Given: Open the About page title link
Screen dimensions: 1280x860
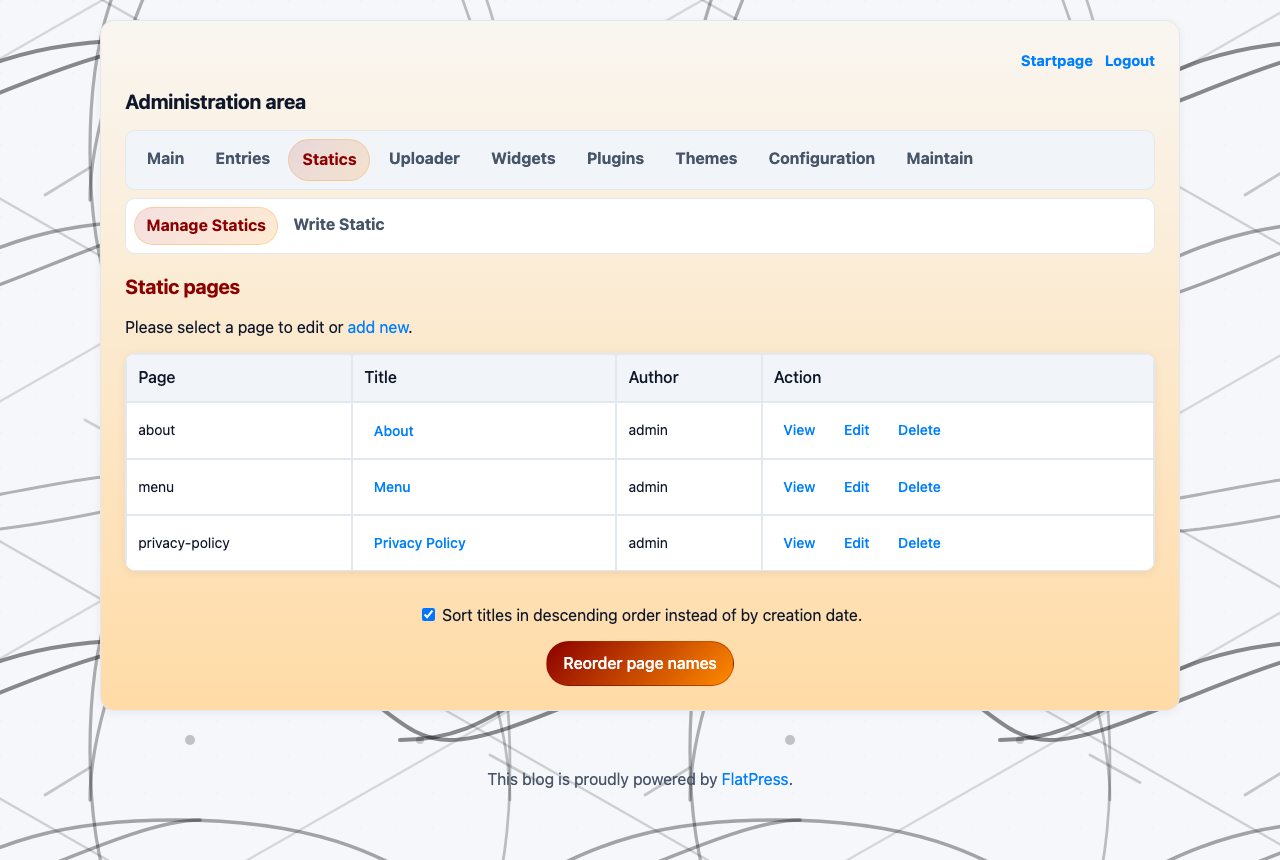Looking at the screenshot, I should (x=394, y=431).
